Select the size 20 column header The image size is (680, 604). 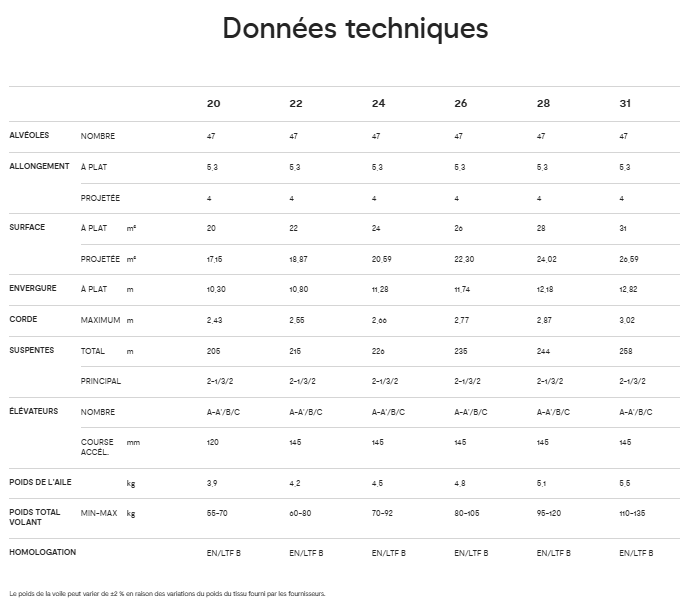(213, 104)
